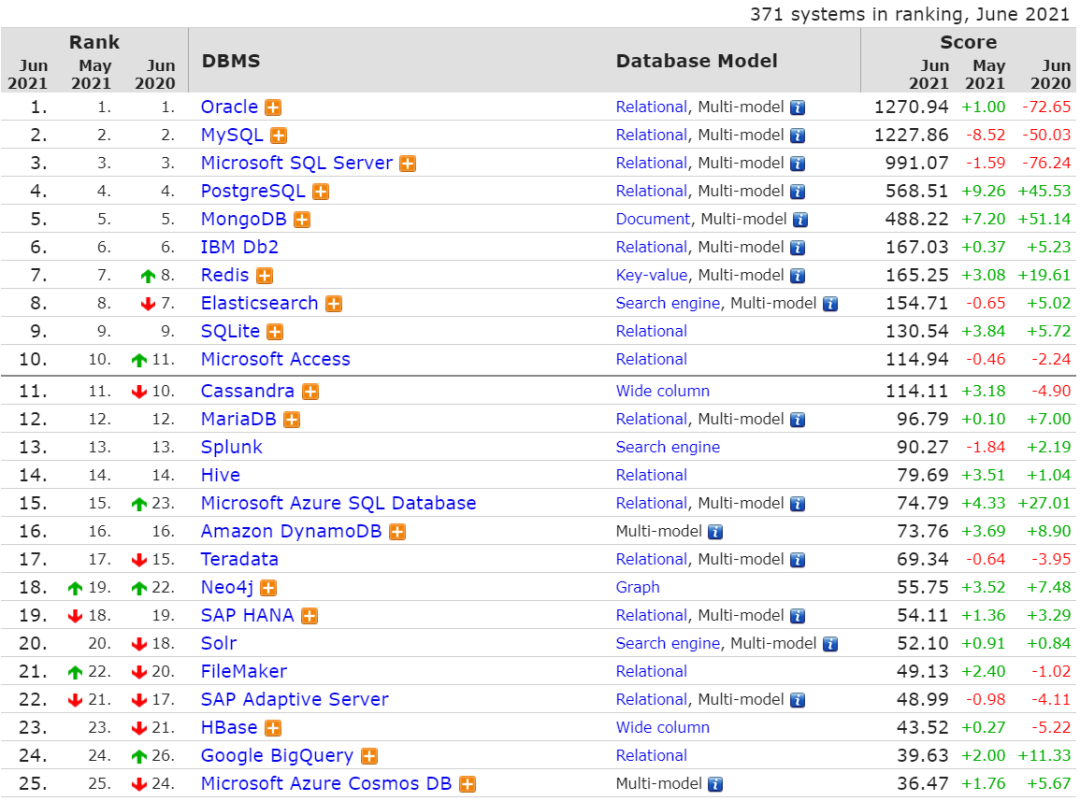The image size is (1080, 801).
Task: Open the Oracle DBMS link
Action: coord(229,107)
